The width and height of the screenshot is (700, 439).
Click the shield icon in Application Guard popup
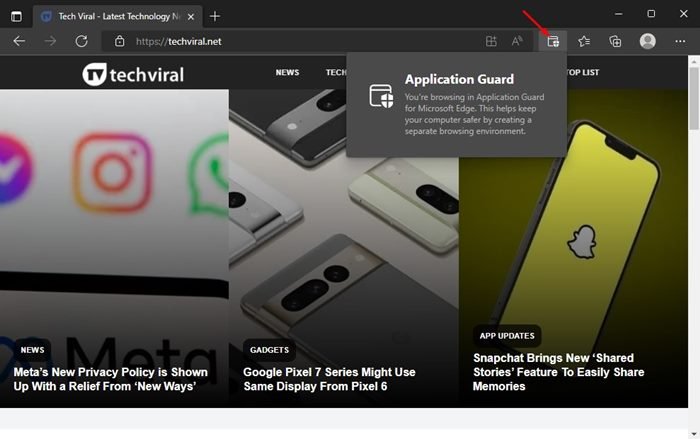(381, 96)
